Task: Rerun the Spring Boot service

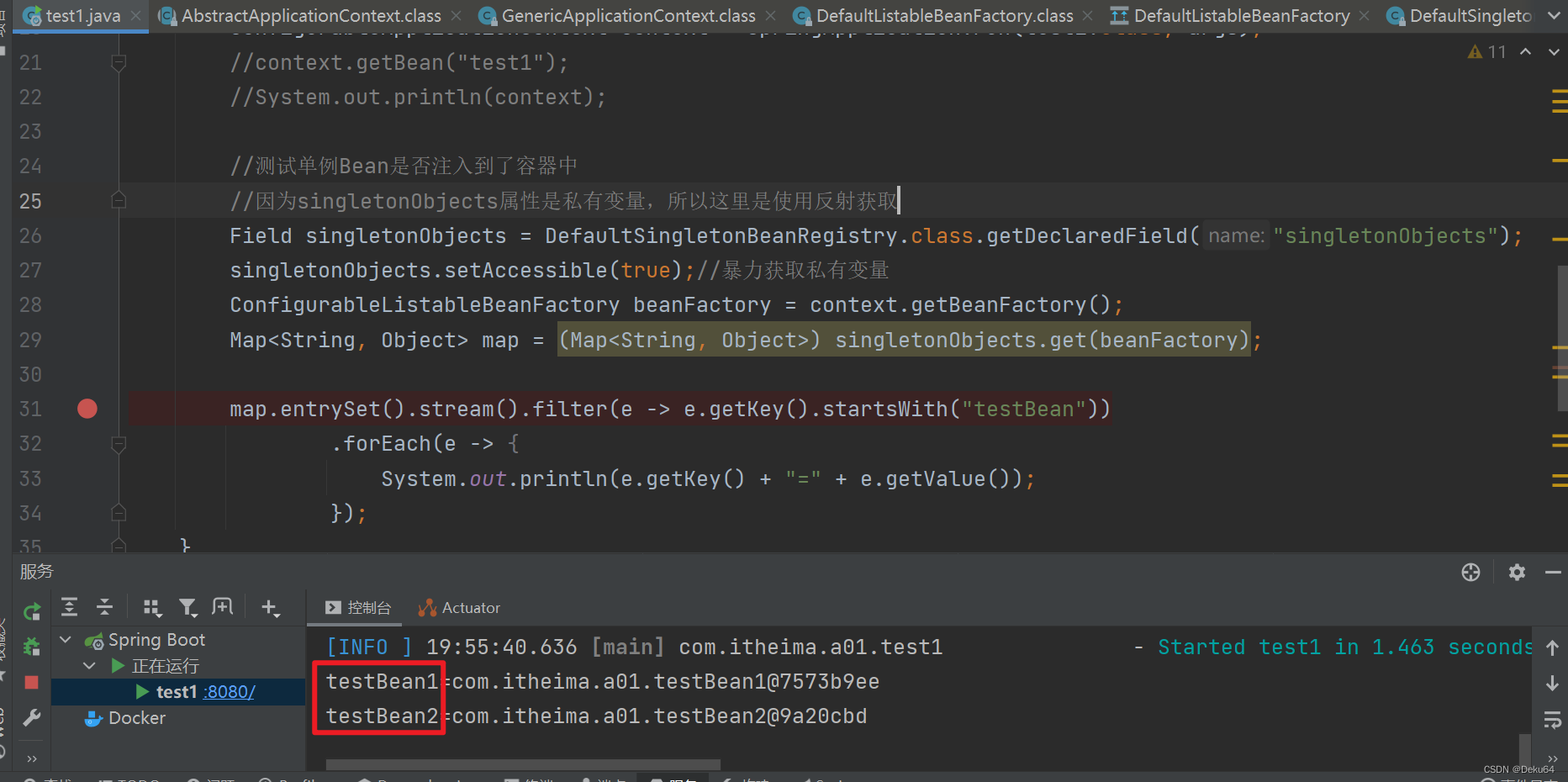Action: [x=32, y=612]
